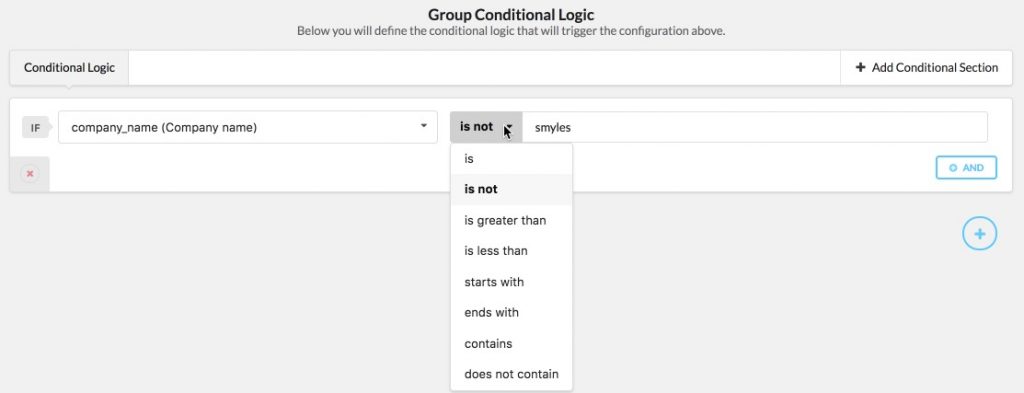This screenshot has width=1024, height=393.
Task: Click the 'Group Conditional Logic' heading
Action: click(x=511, y=14)
